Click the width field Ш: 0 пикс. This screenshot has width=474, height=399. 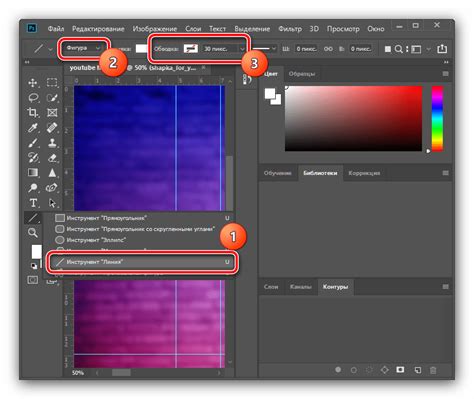coord(307,49)
